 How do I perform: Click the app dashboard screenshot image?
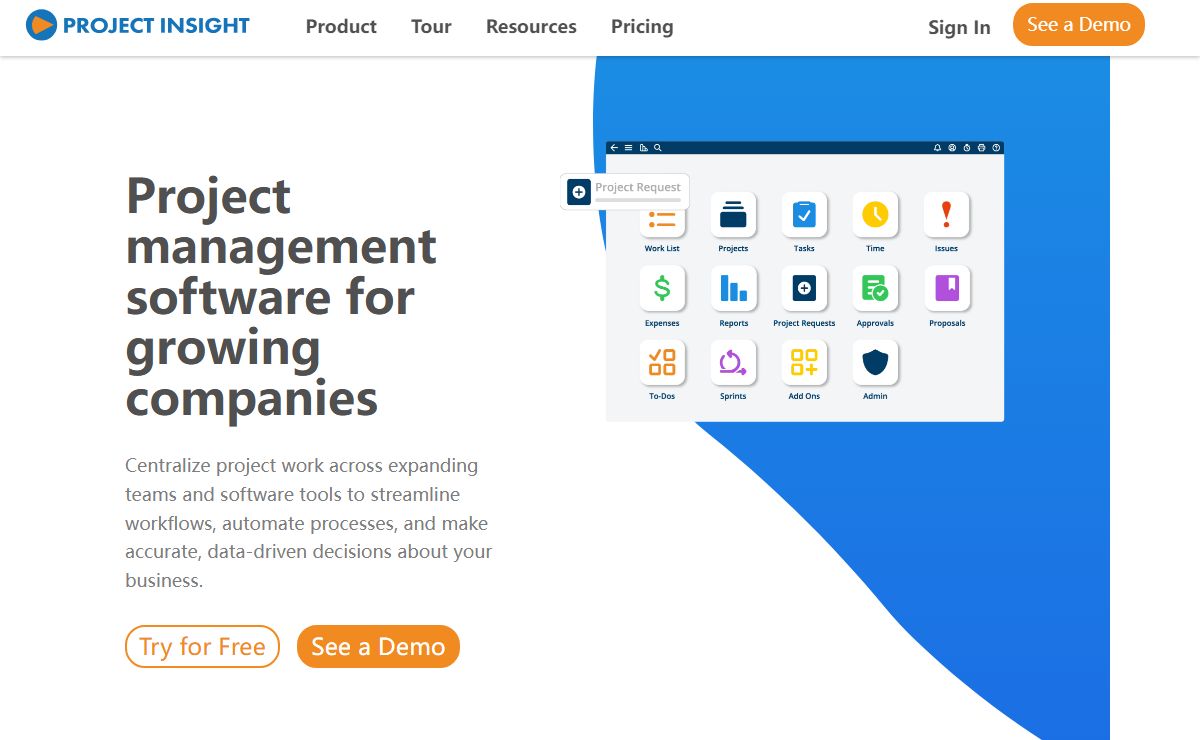coord(805,281)
